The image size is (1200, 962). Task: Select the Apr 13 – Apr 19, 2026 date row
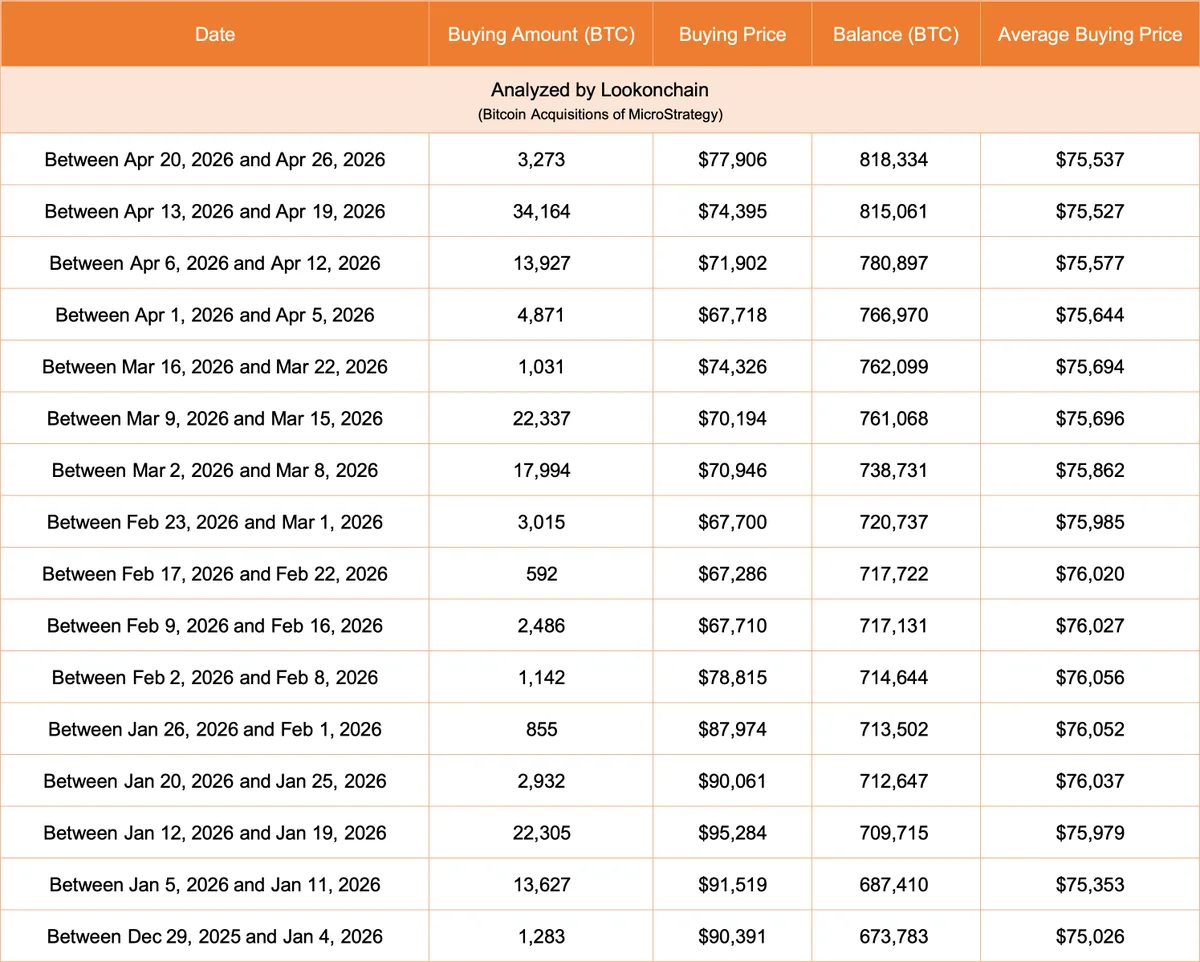pyautogui.click(x=215, y=211)
